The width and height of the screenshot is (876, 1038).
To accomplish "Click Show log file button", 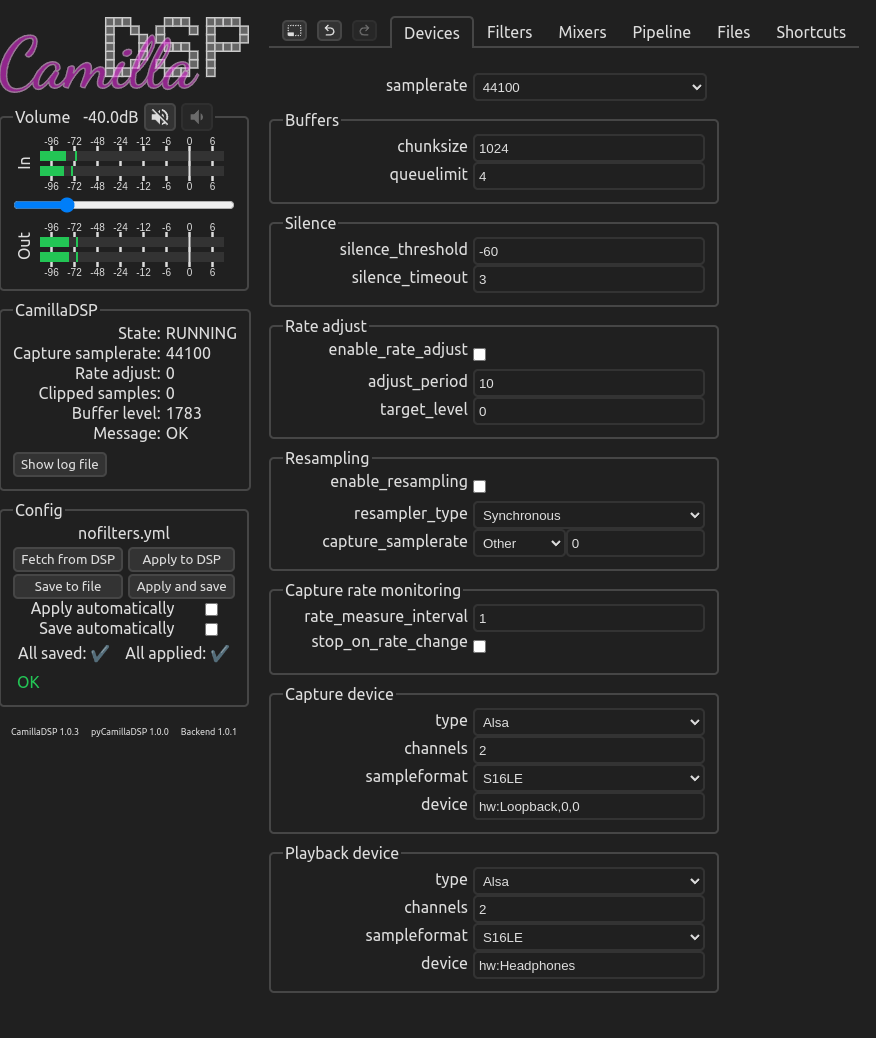I will coord(60,464).
